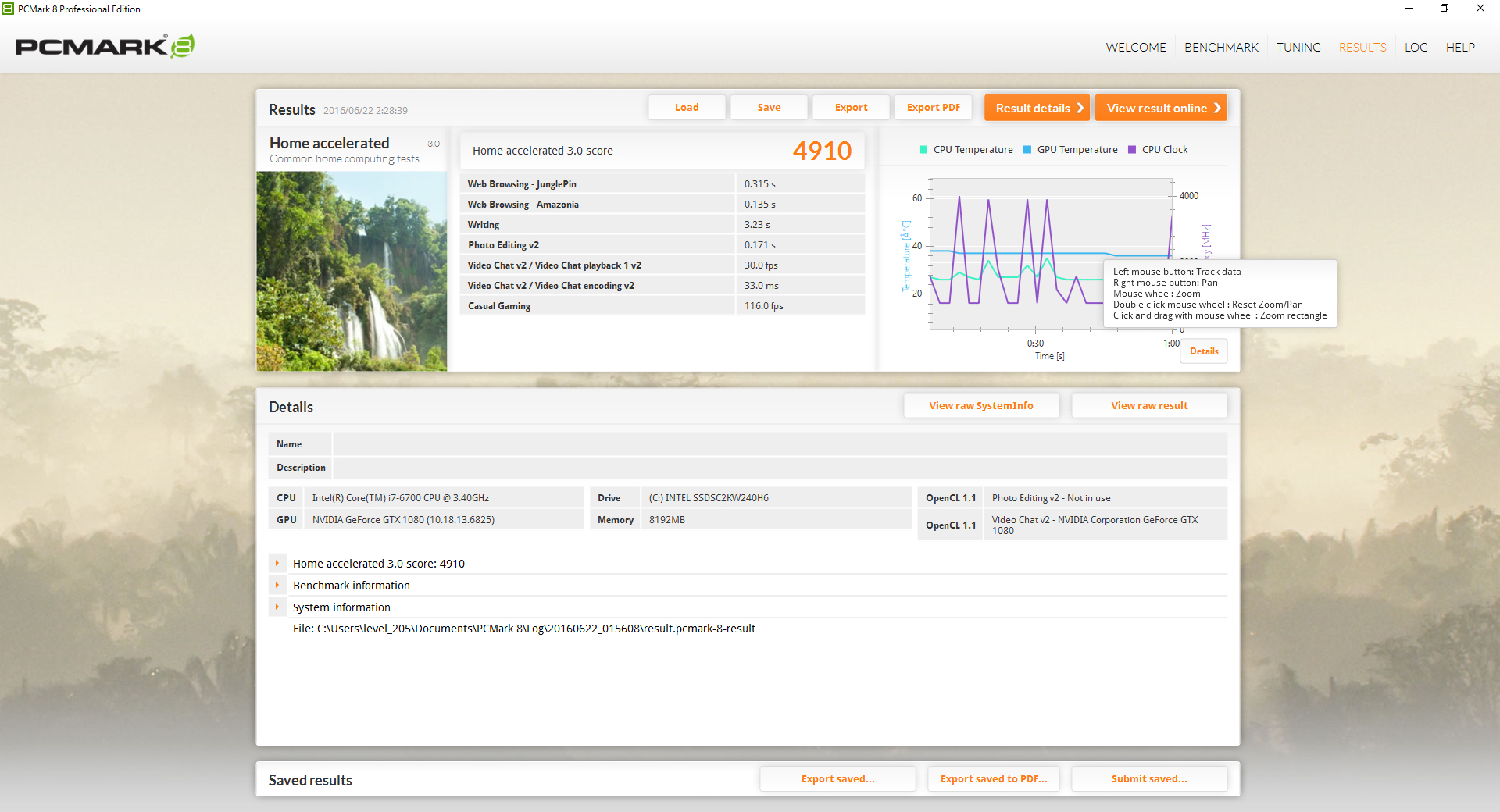Open Result details
The height and width of the screenshot is (812, 1500).
1036,108
